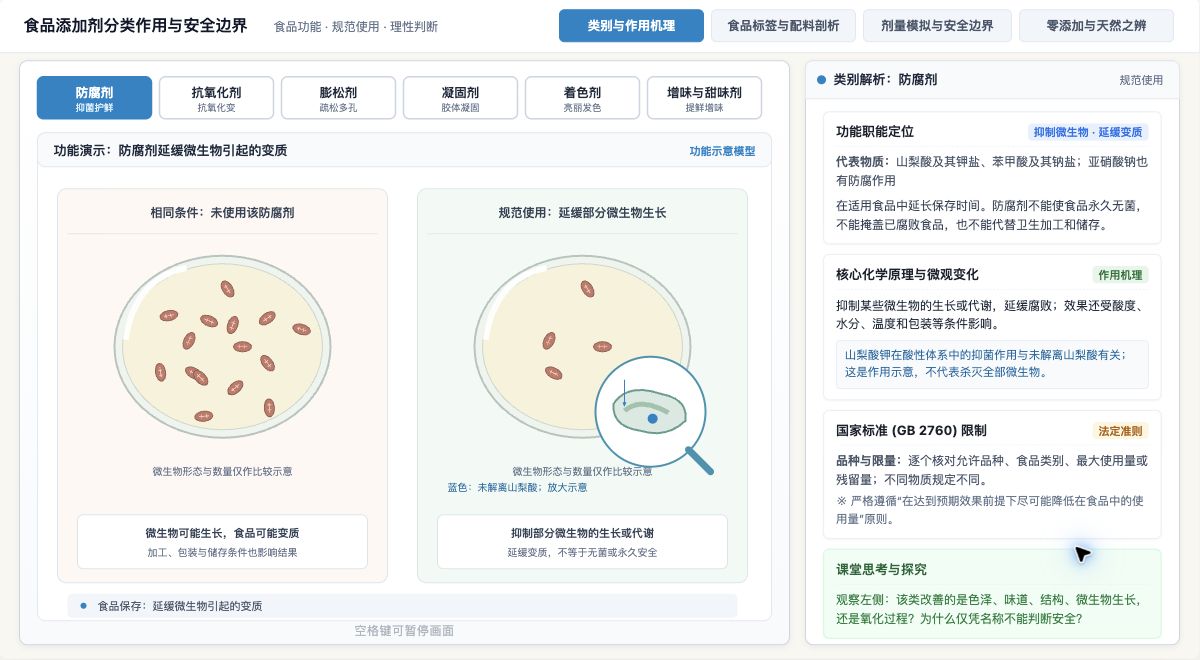Click the untreated petri dish illustration
The image size is (1200, 660).
(x=222, y=346)
